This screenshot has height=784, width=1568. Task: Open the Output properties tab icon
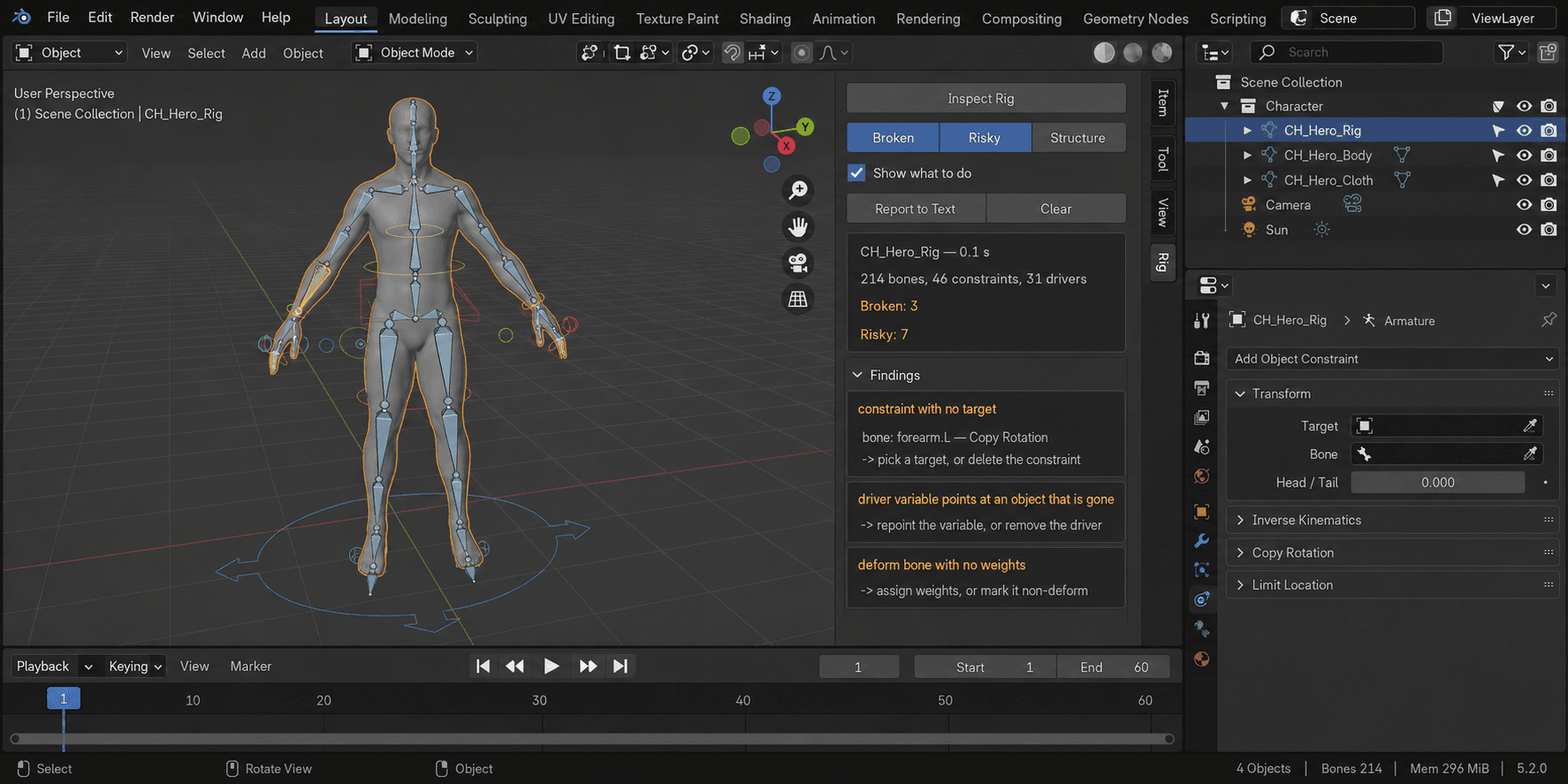click(x=1201, y=388)
